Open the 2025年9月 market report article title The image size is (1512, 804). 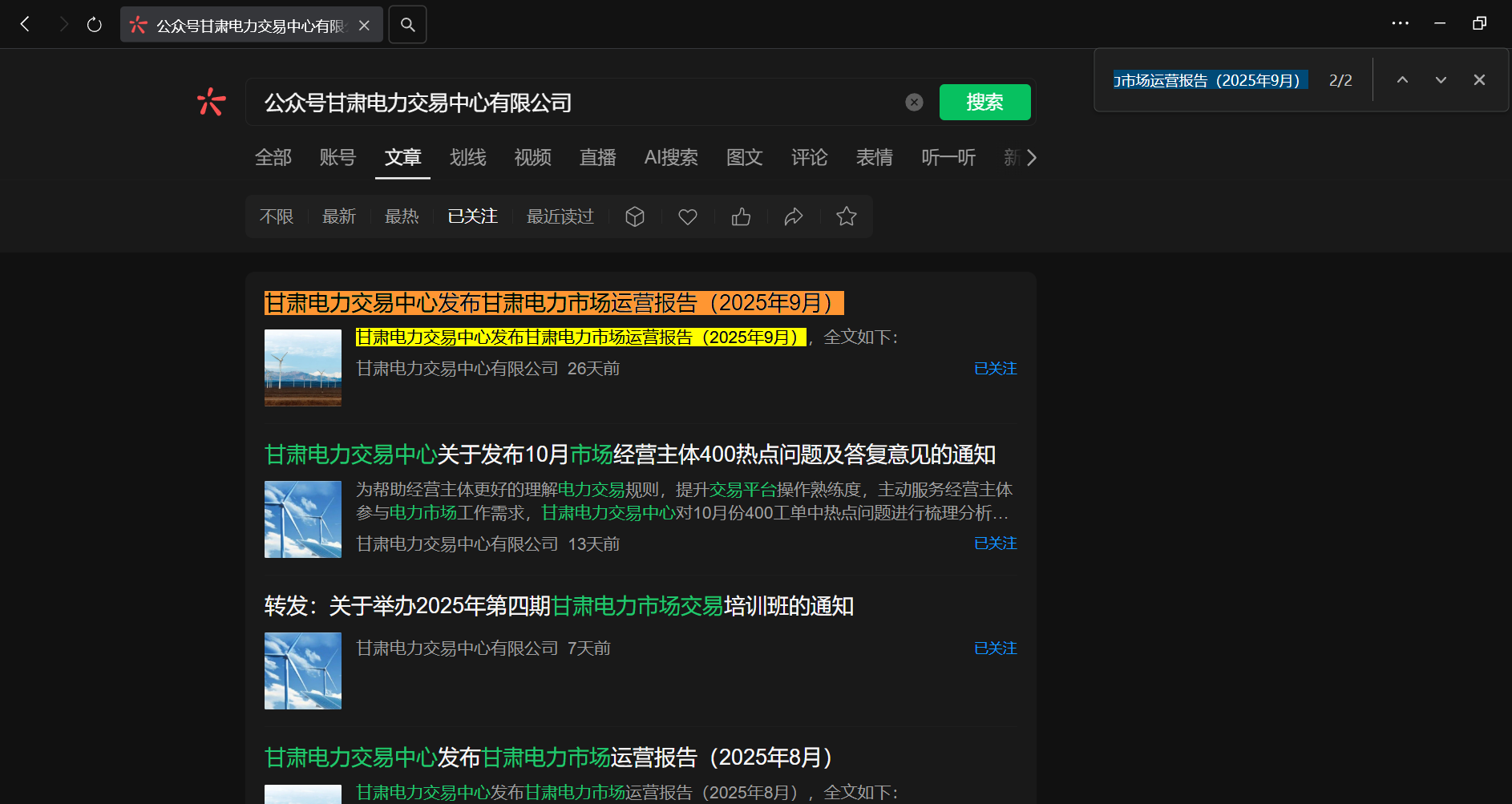554,303
